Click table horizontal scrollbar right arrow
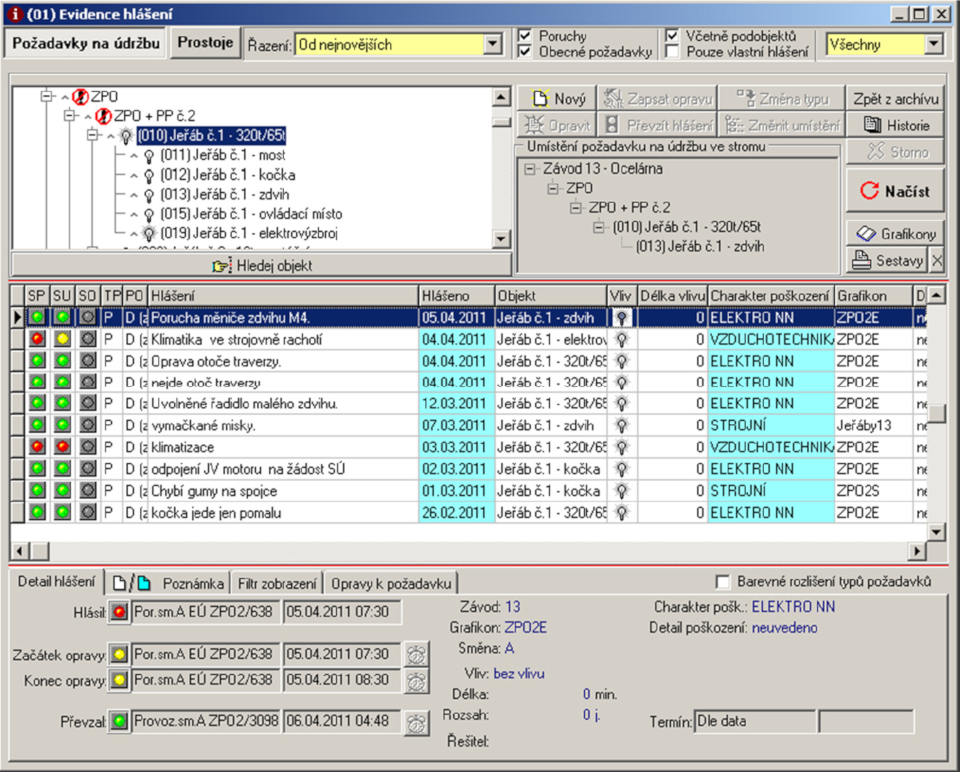This screenshot has height=772, width=960. click(917, 551)
